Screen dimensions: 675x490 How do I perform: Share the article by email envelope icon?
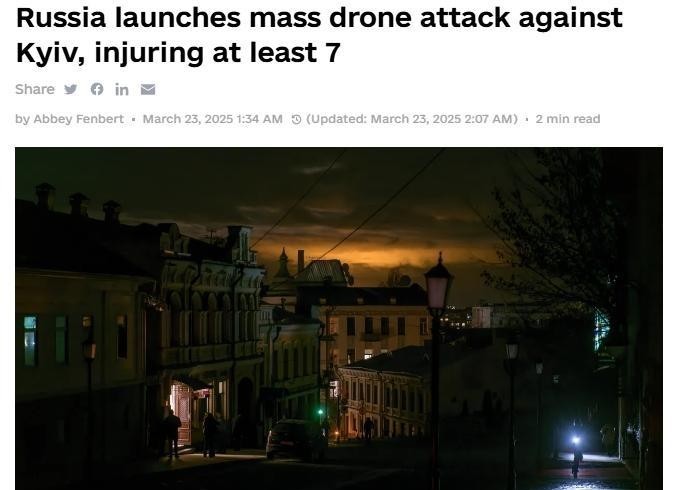[148, 89]
